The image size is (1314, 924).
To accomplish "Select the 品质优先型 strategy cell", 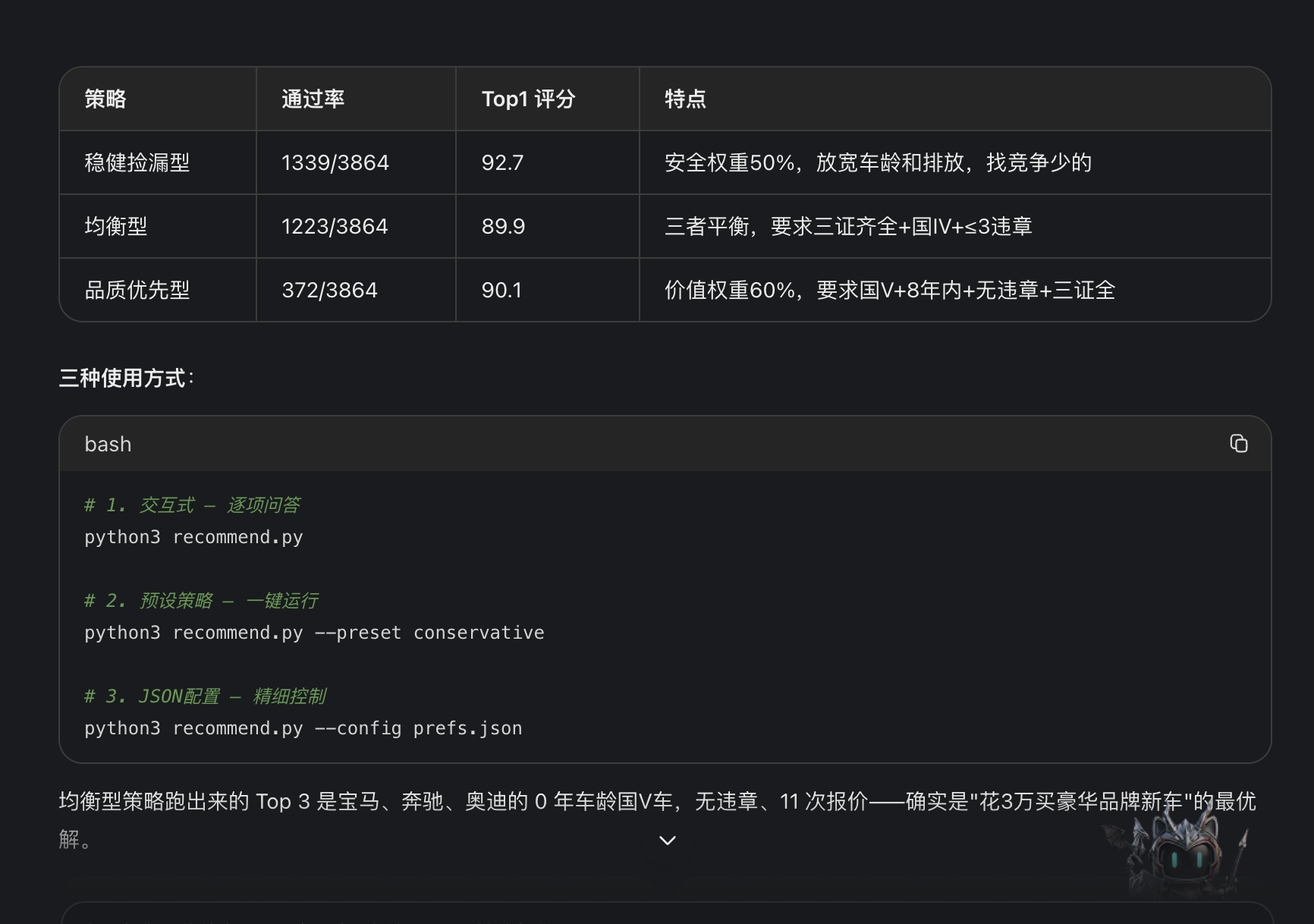I will pyautogui.click(x=137, y=290).
